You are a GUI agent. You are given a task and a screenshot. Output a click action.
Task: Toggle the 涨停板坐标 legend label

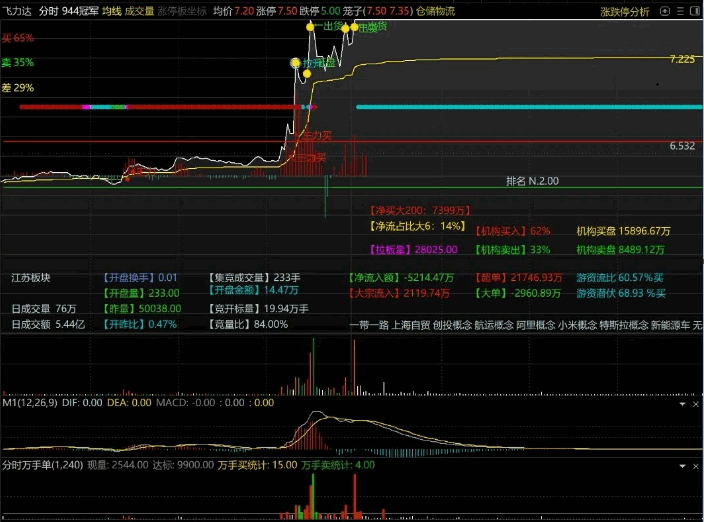(x=182, y=11)
